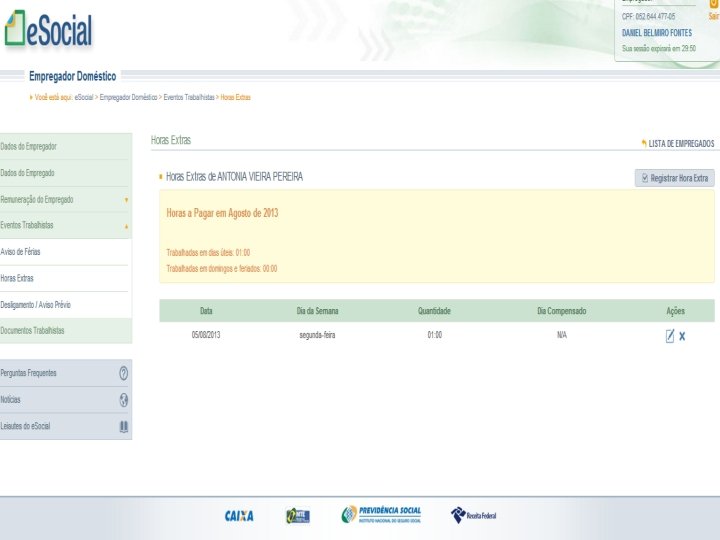
Task: Follow the Empregador Doméstico breadcrumb link
Action: pyautogui.click(x=129, y=97)
